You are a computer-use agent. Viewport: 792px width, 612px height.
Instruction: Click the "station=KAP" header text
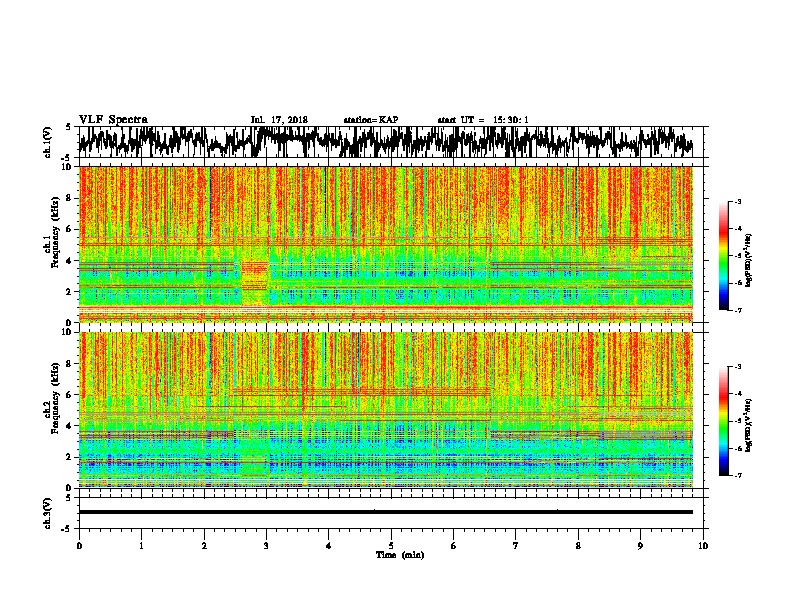tap(371, 120)
